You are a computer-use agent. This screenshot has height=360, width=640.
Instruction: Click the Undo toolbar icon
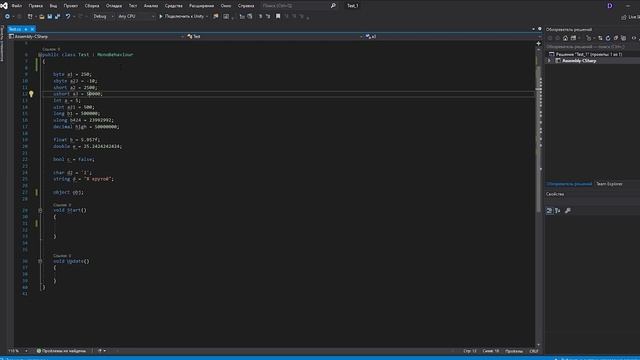tap(68, 16)
